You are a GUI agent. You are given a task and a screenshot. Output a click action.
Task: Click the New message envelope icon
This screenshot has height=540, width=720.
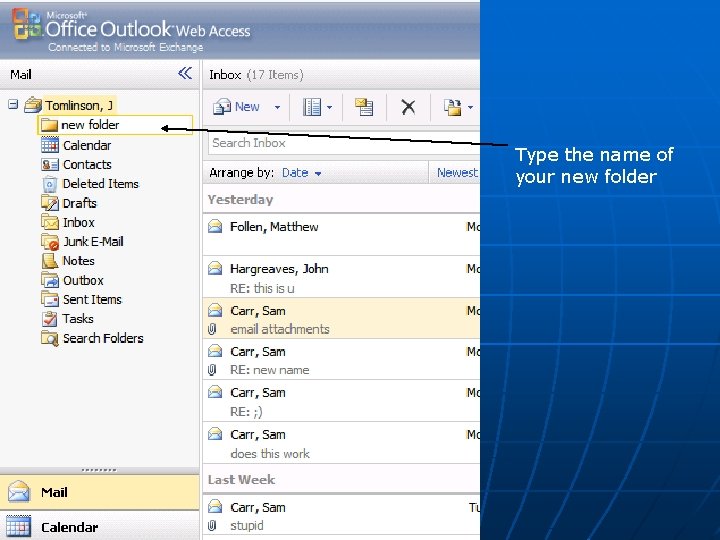coord(222,107)
